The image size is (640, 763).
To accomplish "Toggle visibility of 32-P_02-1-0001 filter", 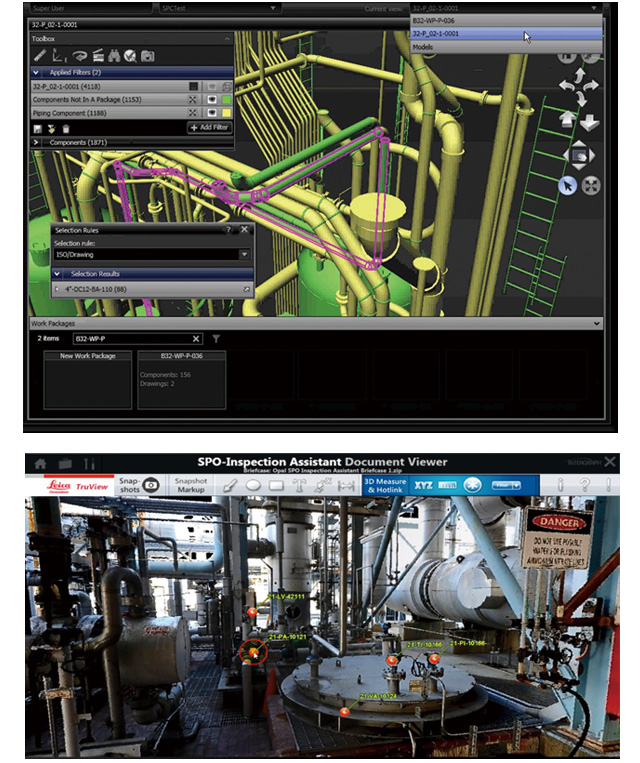I will click(211, 87).
